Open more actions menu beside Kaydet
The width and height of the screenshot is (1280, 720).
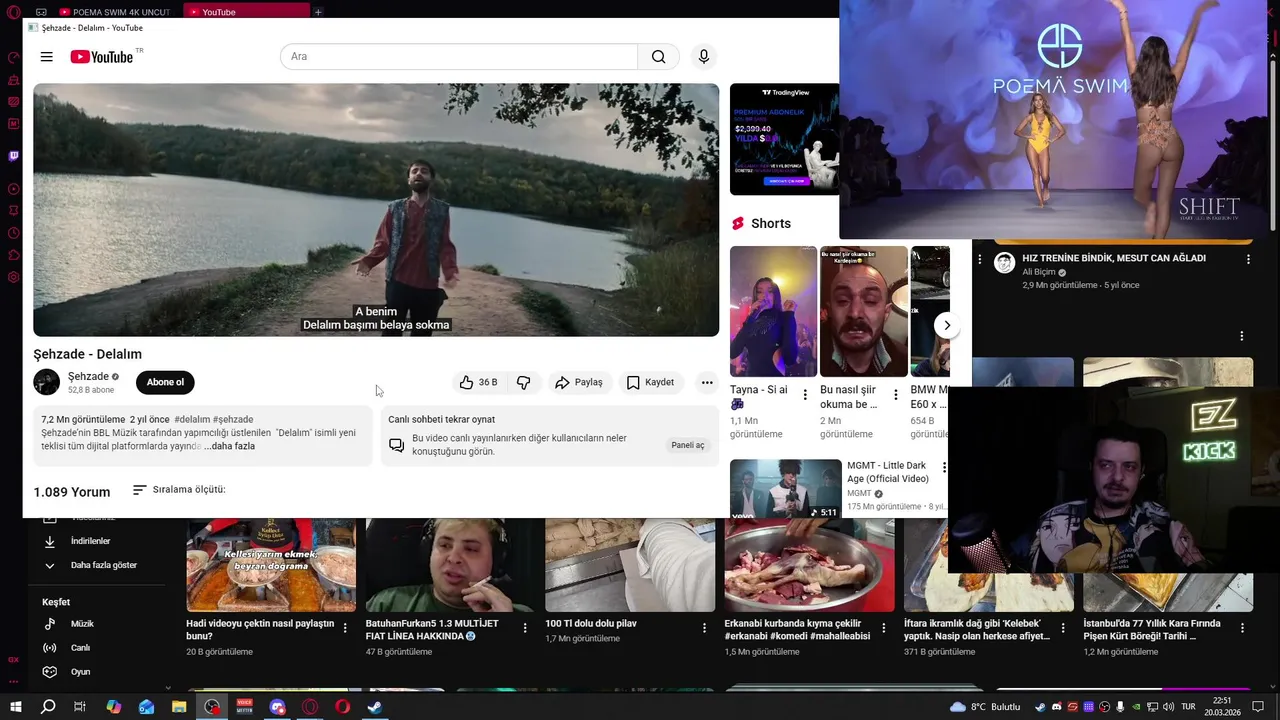(x=707, y=382)
